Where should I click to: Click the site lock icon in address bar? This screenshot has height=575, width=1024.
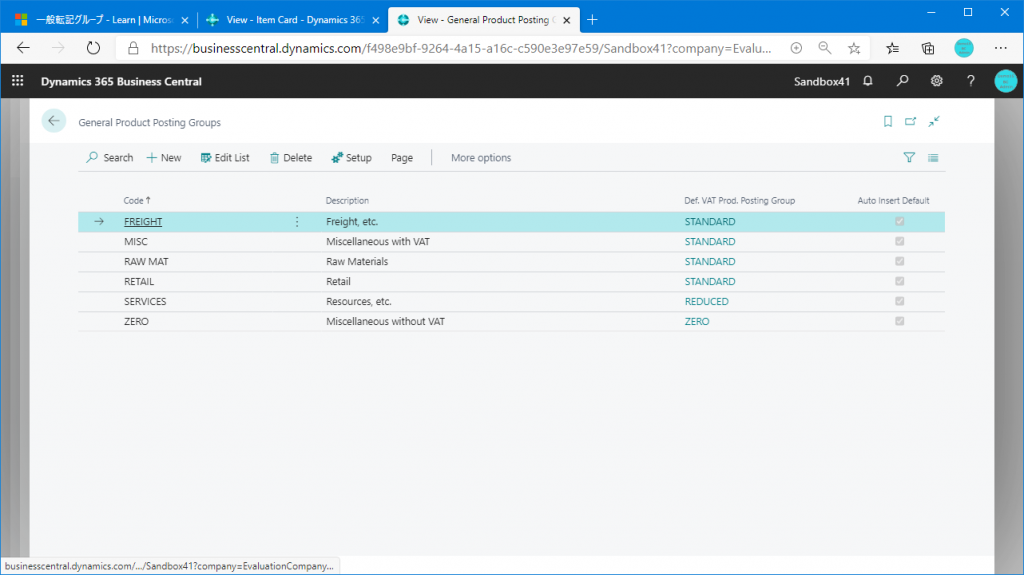click(133, 48)
